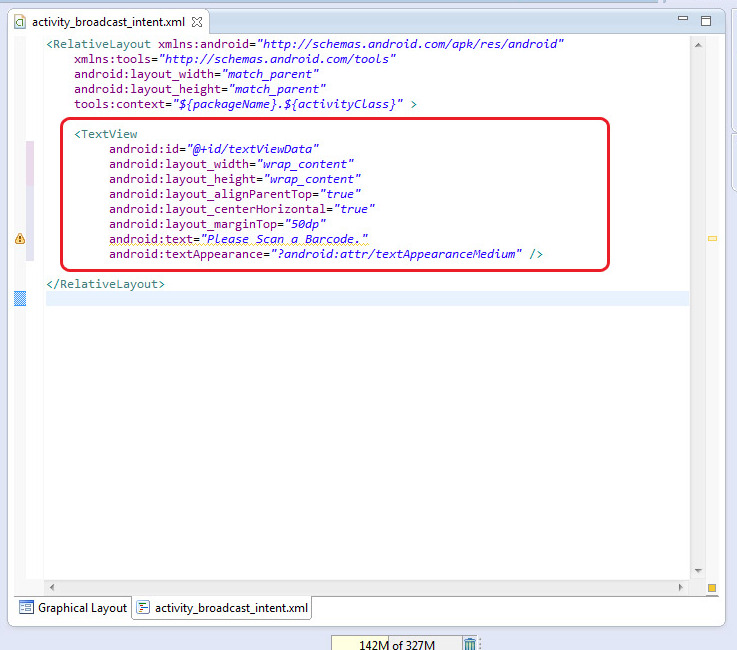The width and height of the screenshot is (737, 650).
Task: Click the 142M of 327M heap status bar
Action: [396, 644]
